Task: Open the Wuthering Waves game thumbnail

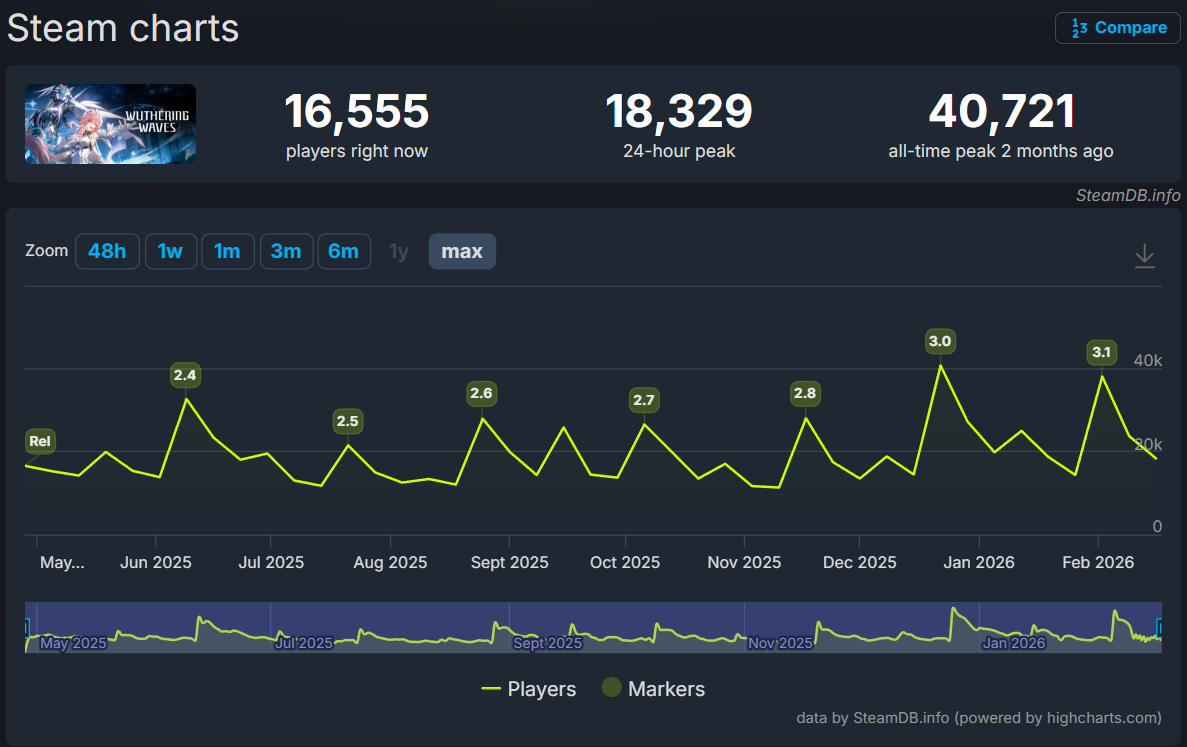Action: (x=111, y=124)
